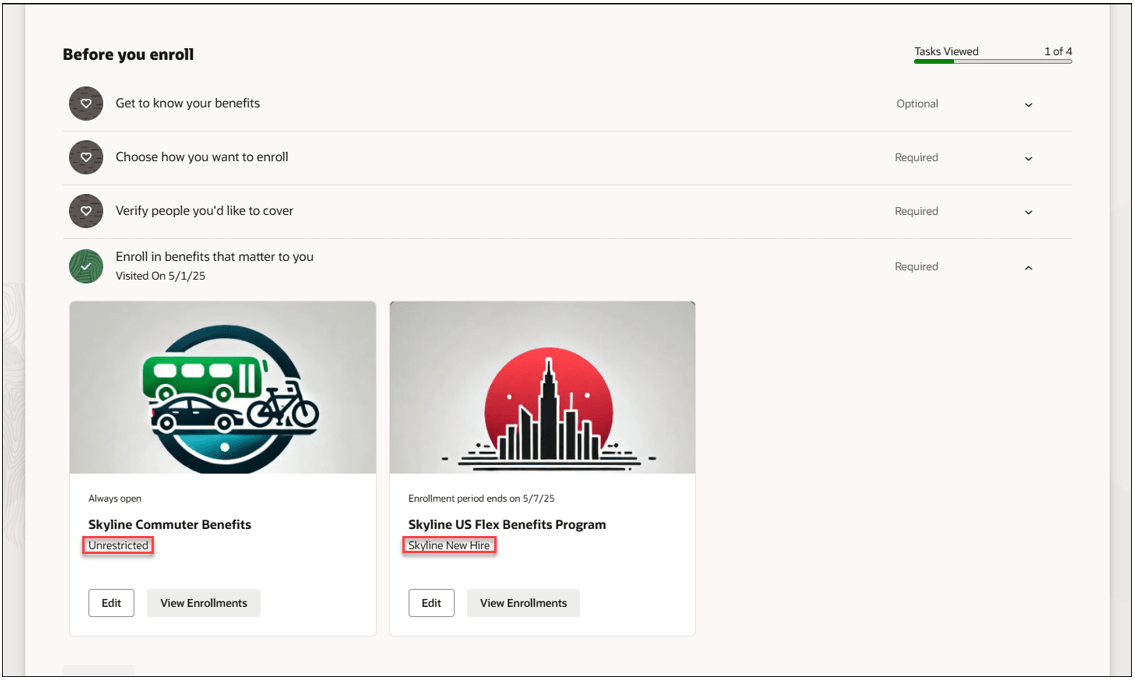Click the Before you enroll heading

[x=128, y=54]
